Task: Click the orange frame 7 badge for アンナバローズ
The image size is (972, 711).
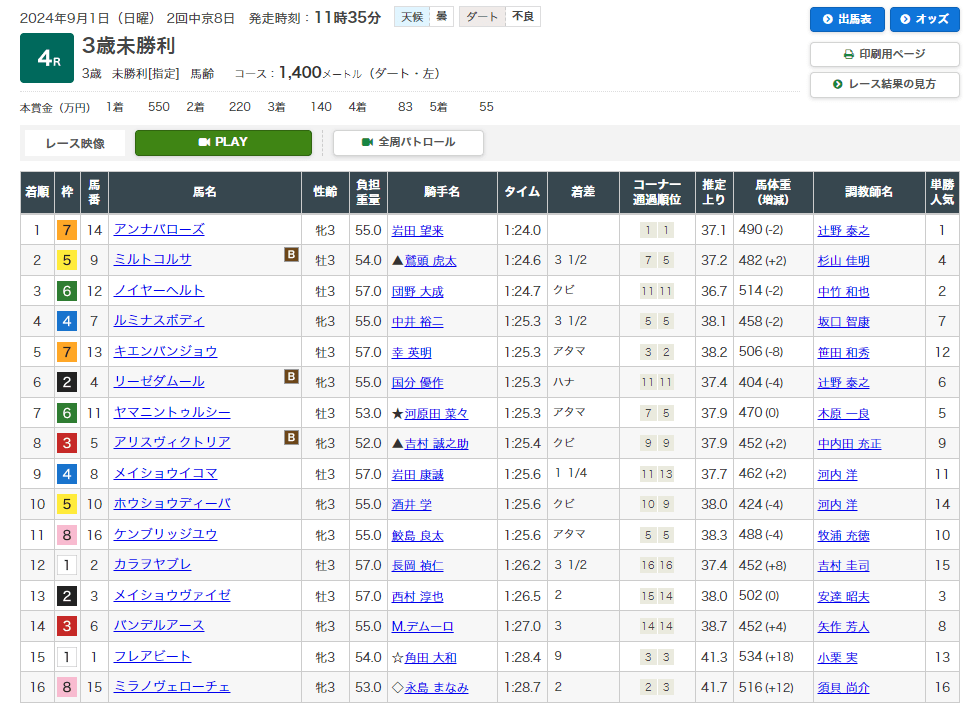Action: click(67, 230)
